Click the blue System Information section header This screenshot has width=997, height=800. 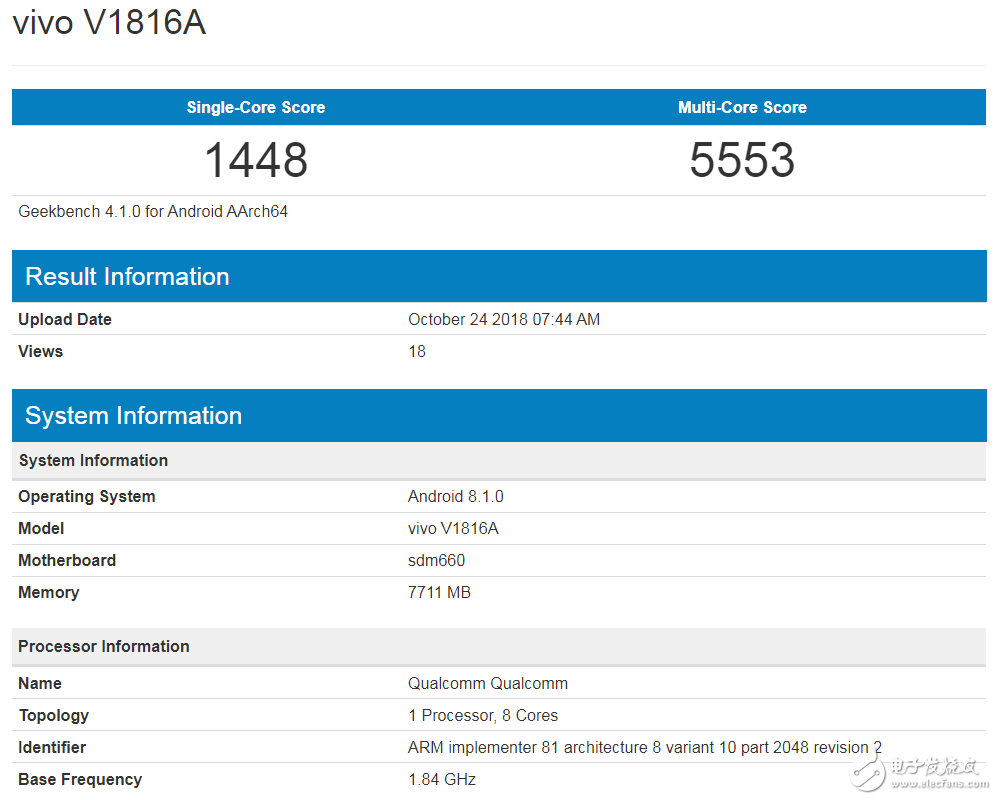(133, 416)
